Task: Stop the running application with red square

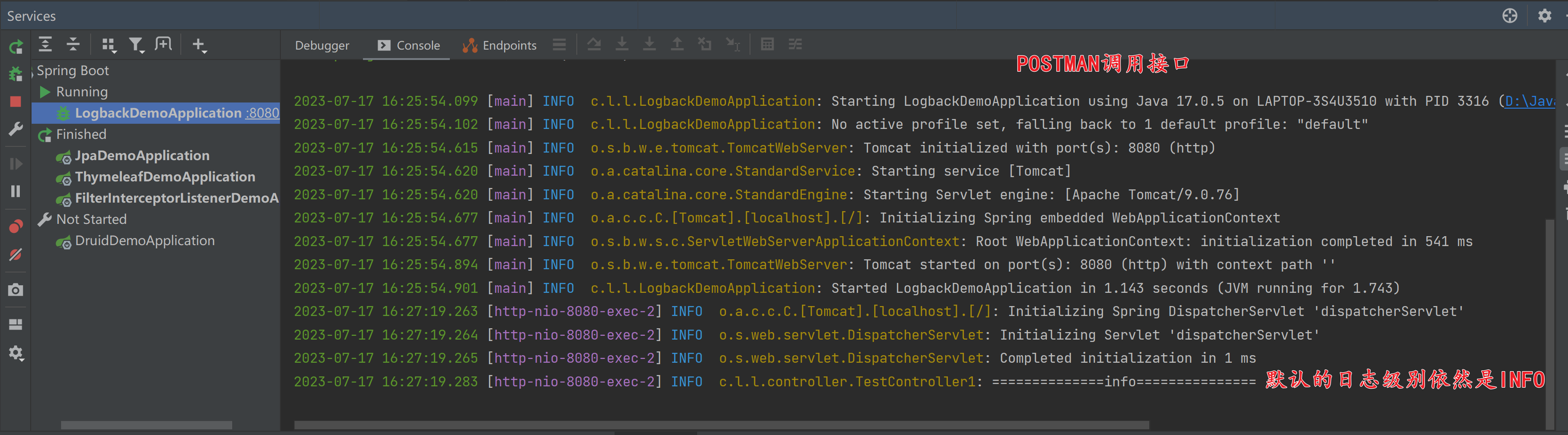Action: [x=16, y=102]
